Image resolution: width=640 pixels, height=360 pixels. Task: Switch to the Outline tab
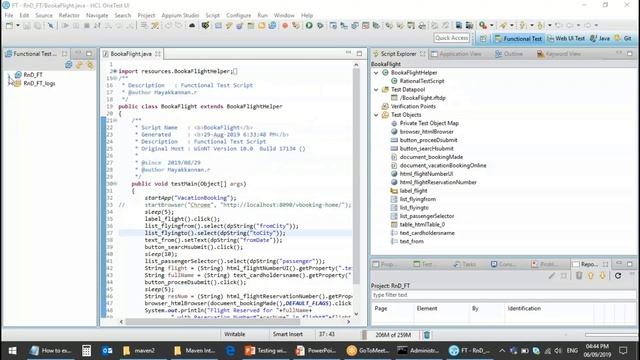509,54
